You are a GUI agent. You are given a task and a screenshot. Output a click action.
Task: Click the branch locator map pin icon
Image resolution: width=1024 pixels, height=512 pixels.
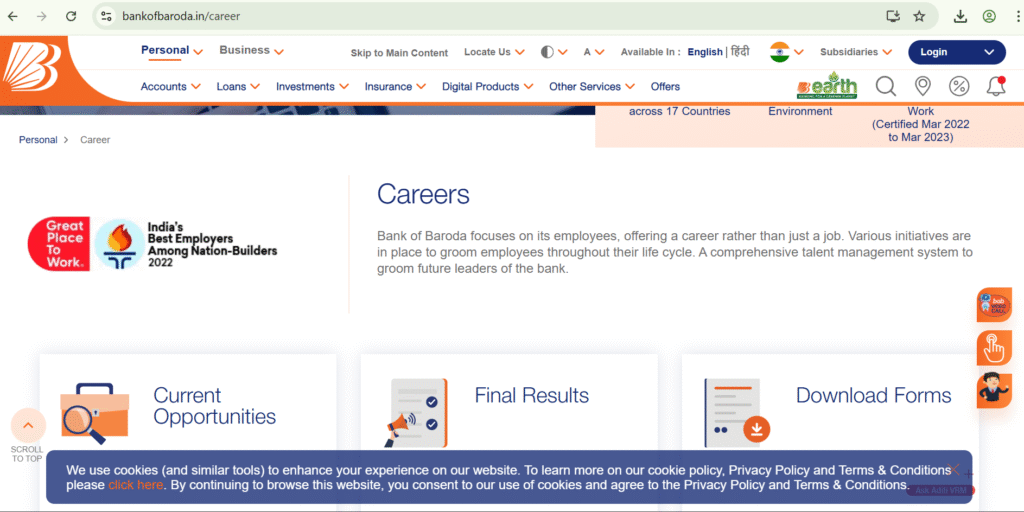(923, 87)
